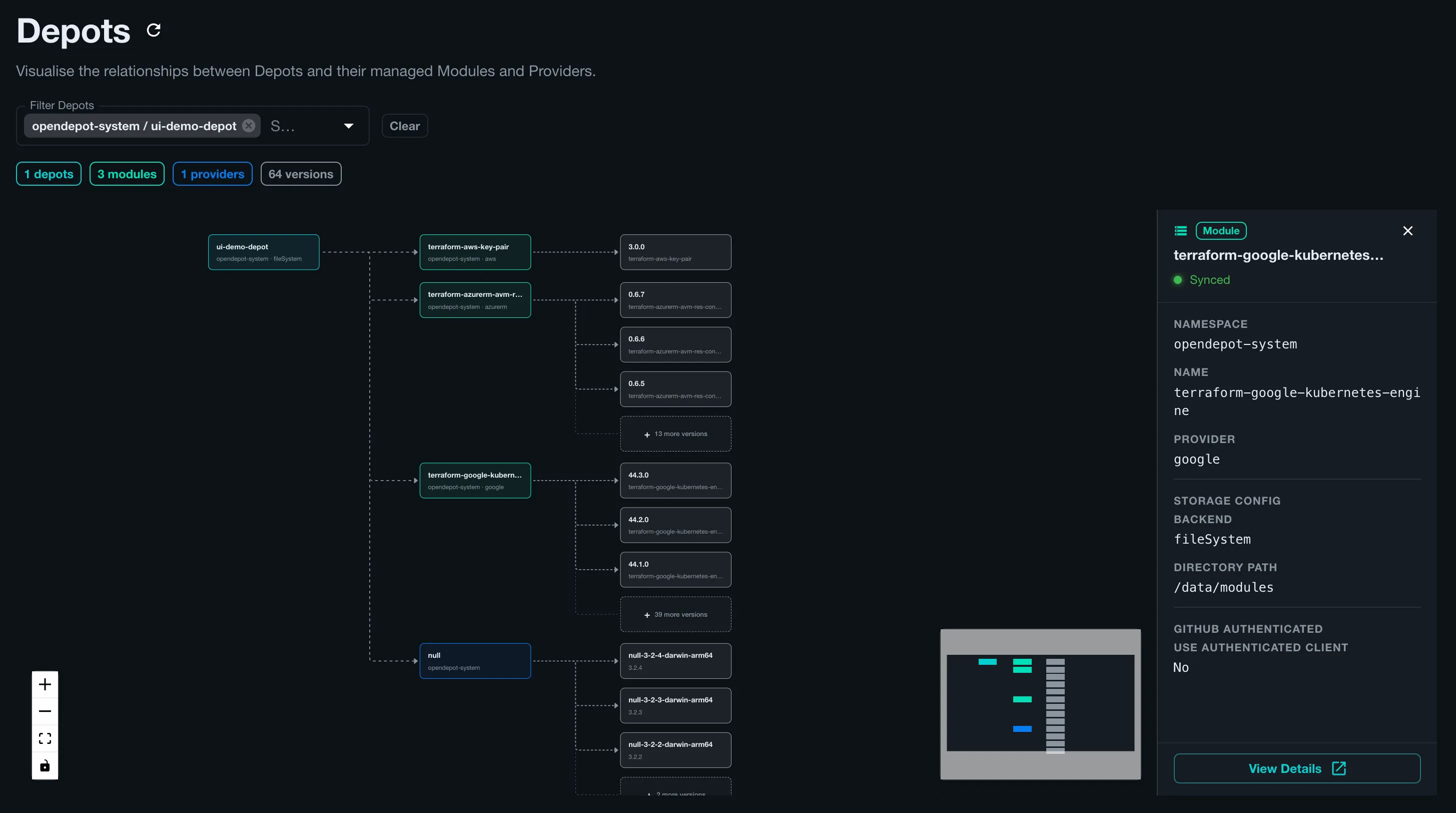
Task: Fit graph to view
Action: [45, 738]
